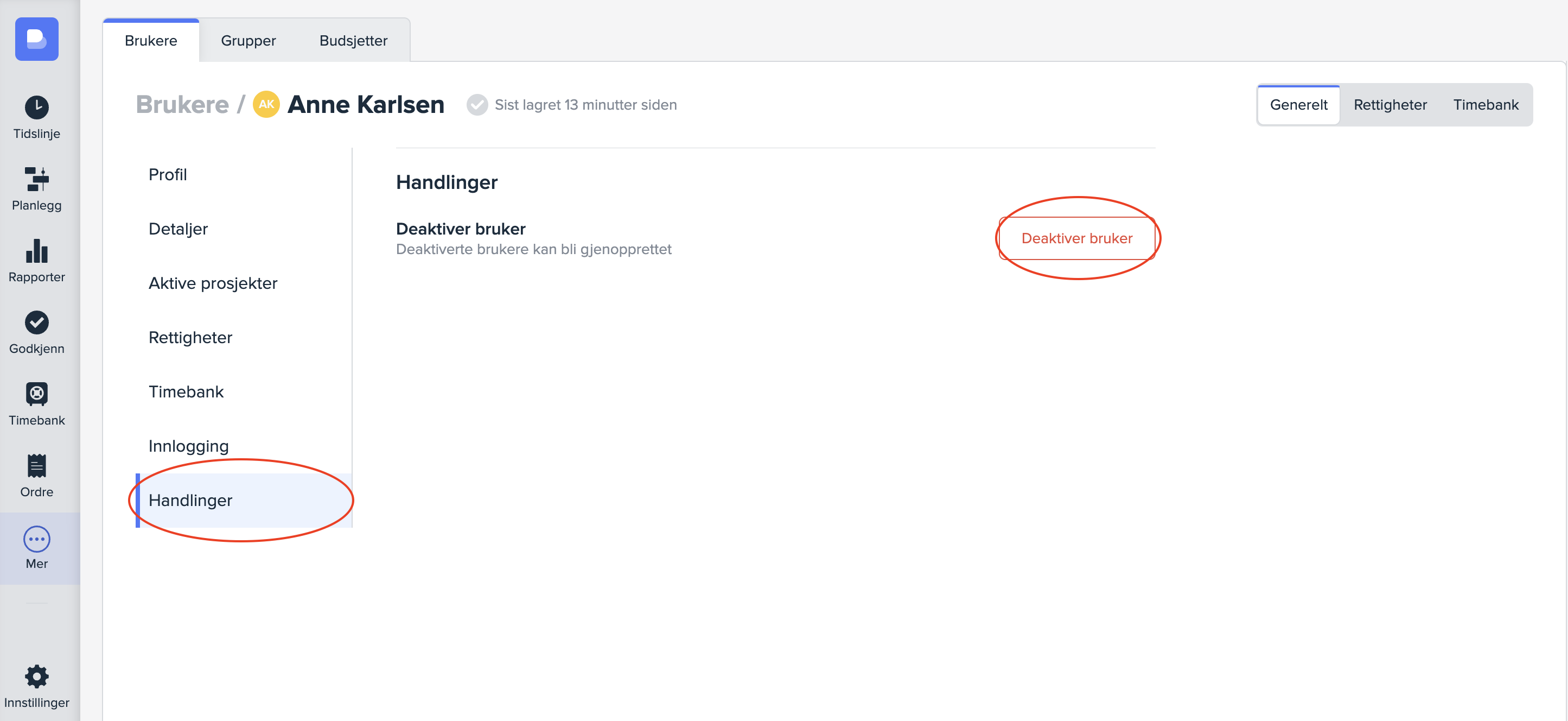1568x721 pixels.
Task: Select the Rettigheter segment at top right
Action: tap(1389, 105)
